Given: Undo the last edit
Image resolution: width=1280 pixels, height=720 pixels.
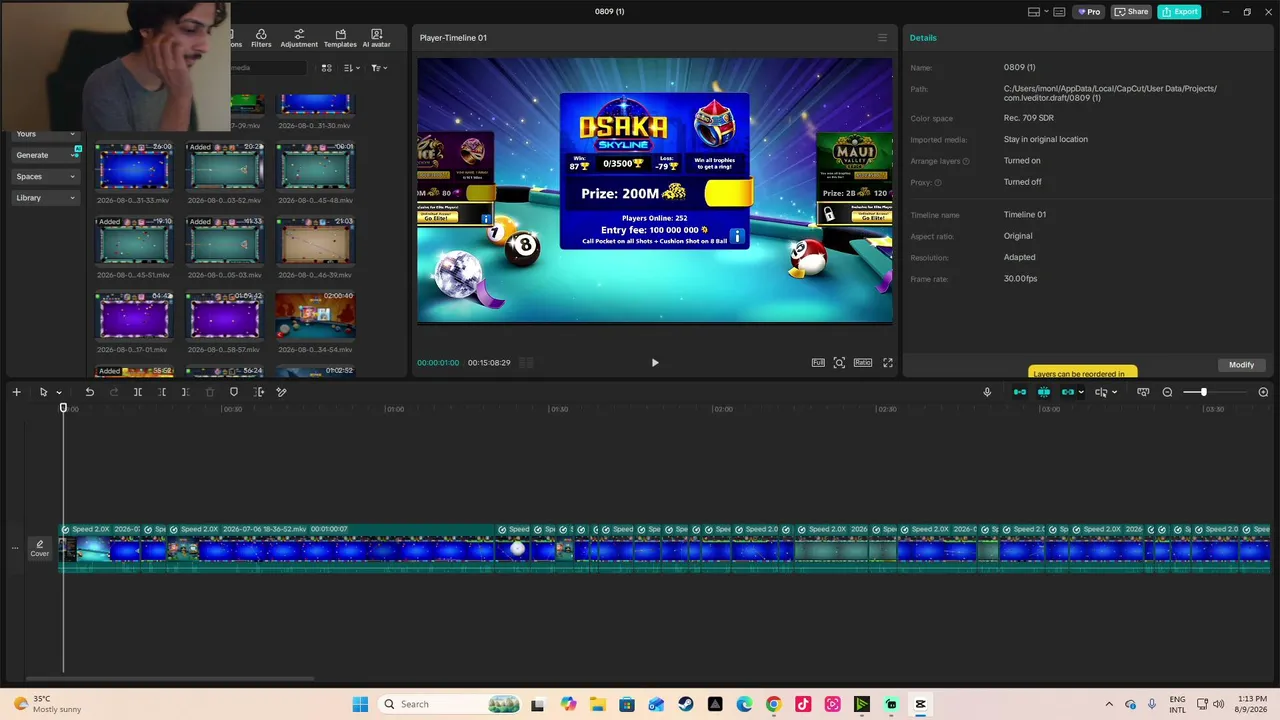Looking at the screenshot, I should point(89,392).
